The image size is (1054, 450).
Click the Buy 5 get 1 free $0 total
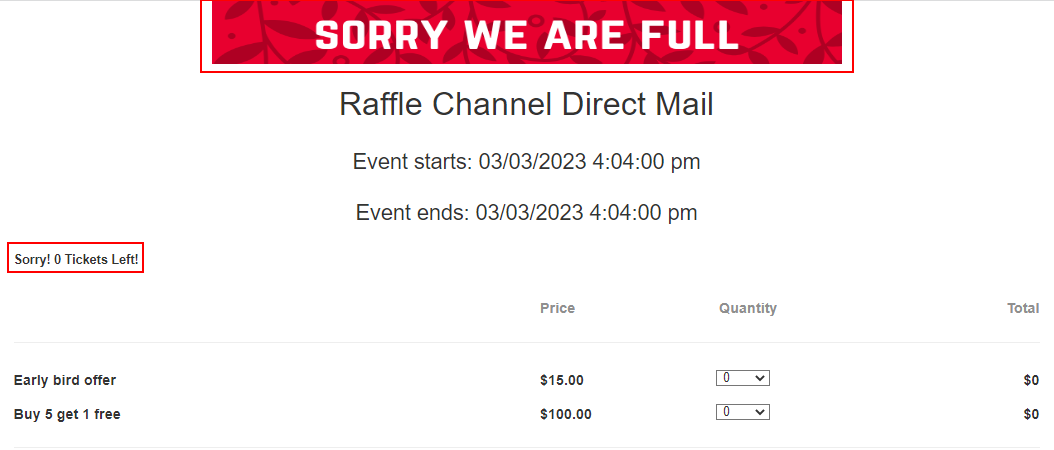pos(1031,414)
